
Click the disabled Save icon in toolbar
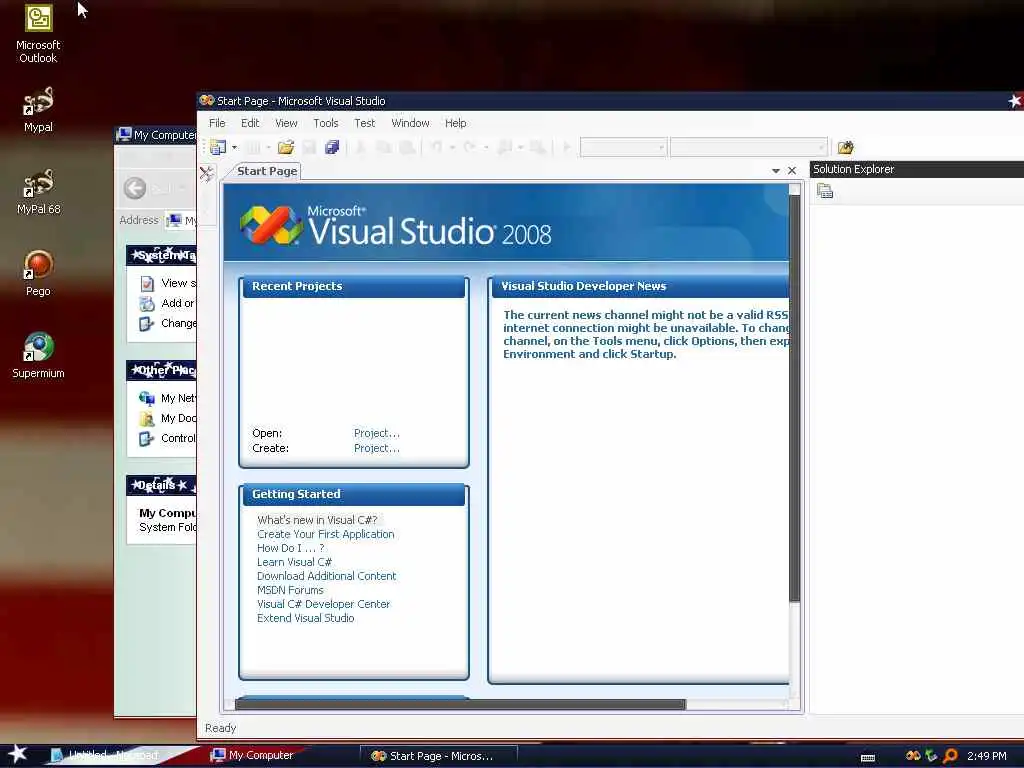[x=309, y=148]
